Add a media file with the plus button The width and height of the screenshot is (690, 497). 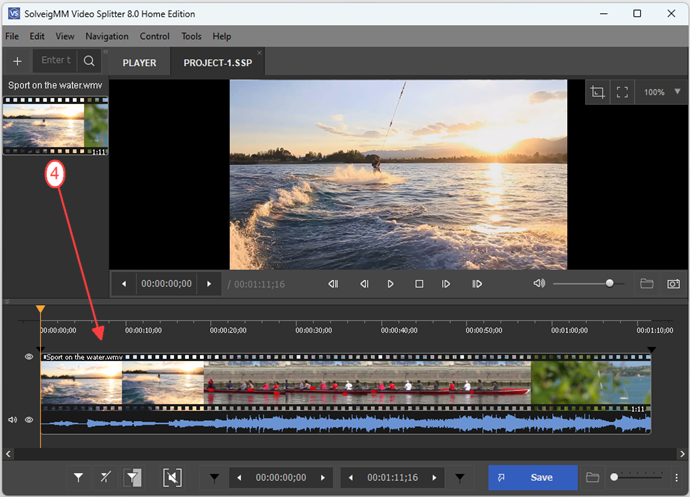tap(18, 61)
